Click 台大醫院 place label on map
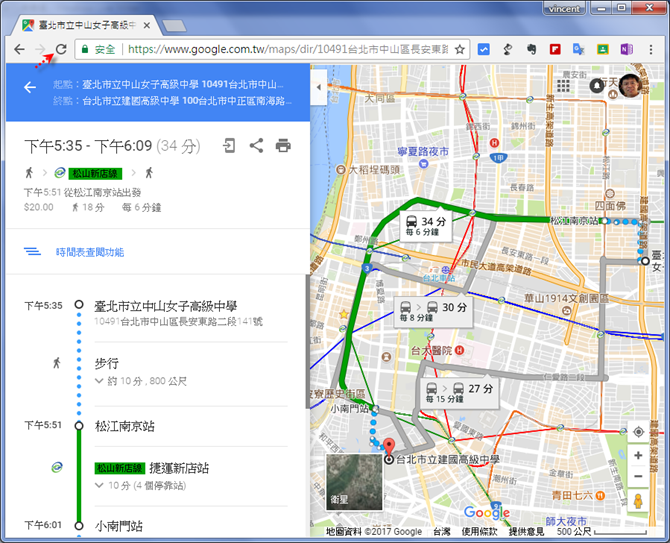 (431, 350)
